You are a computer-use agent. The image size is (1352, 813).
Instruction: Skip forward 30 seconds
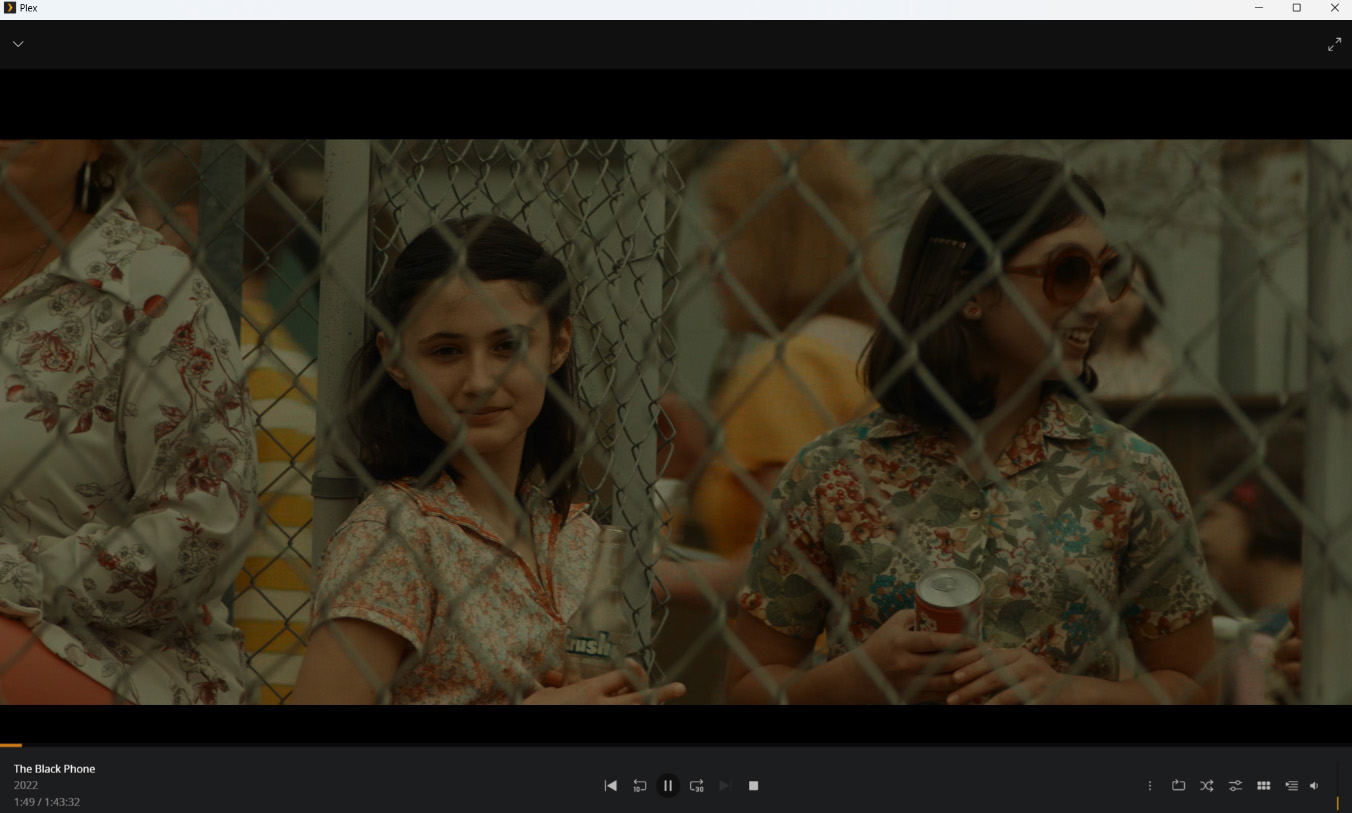[697, 786]
